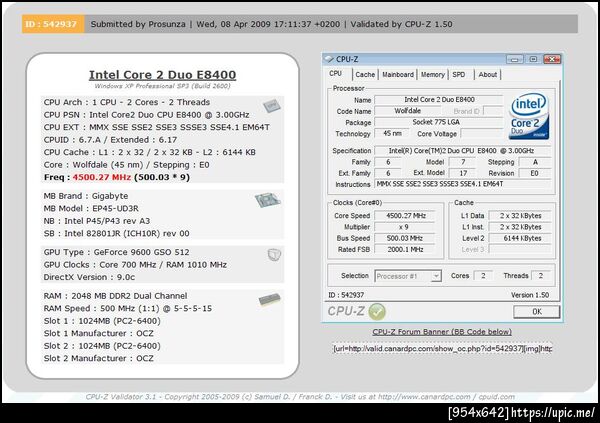600x423 pixels.
Task: Expand the Processor #1 selection dropdown
Action: pyautogui.click(x=436, y=276)
